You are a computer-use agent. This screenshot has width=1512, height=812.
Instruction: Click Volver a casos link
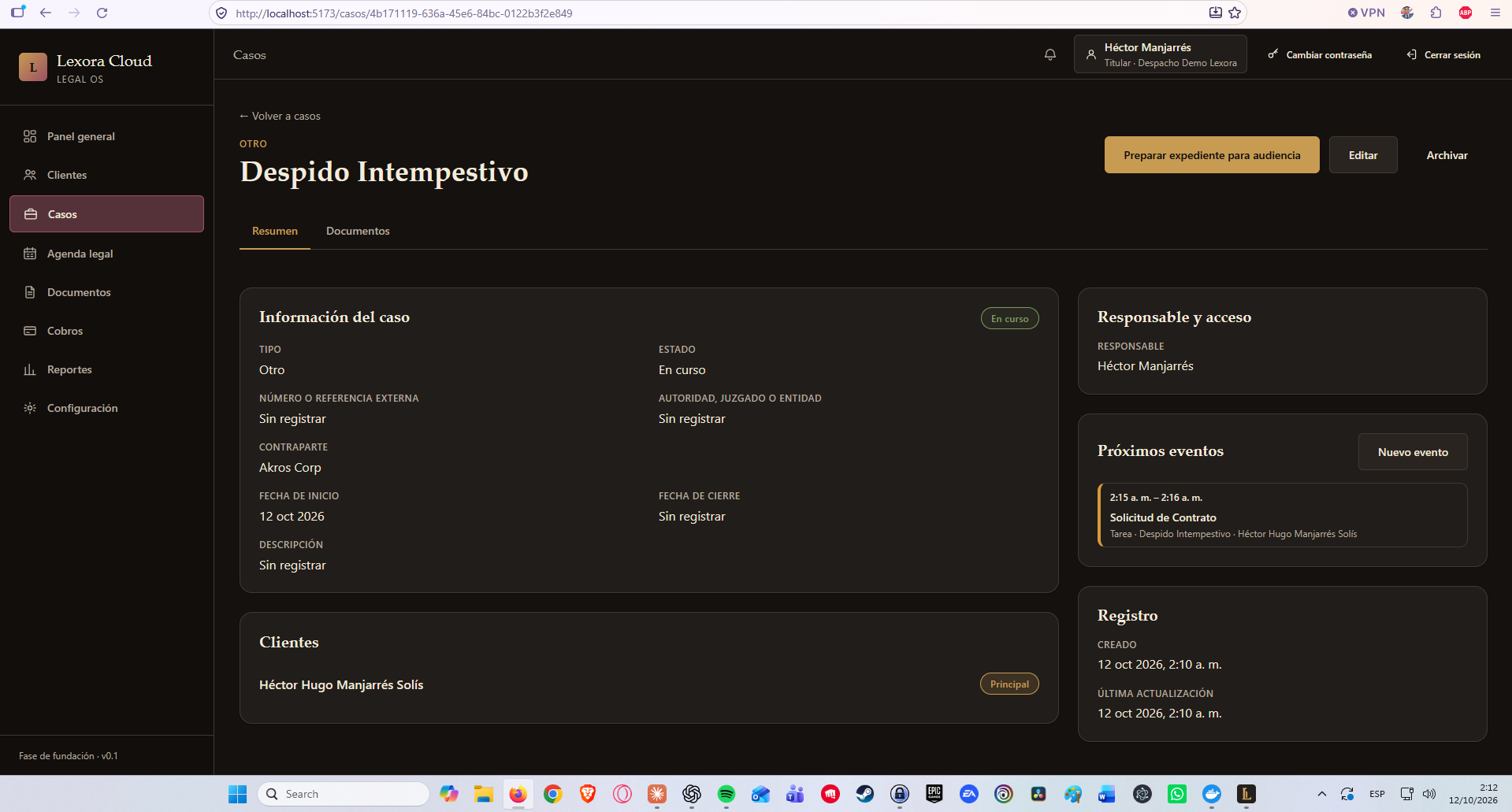point(280,116)
